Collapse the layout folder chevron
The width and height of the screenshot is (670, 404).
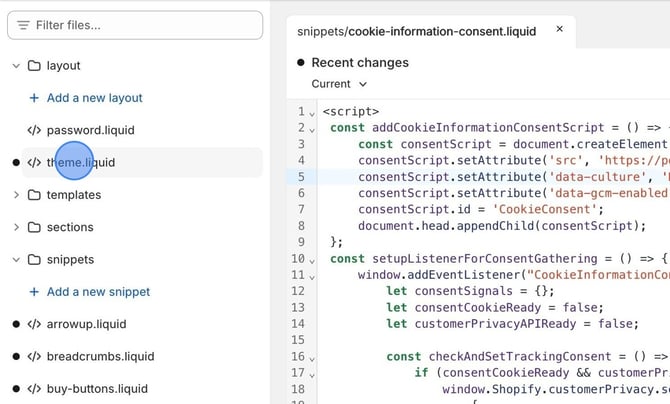pos(16,66)
